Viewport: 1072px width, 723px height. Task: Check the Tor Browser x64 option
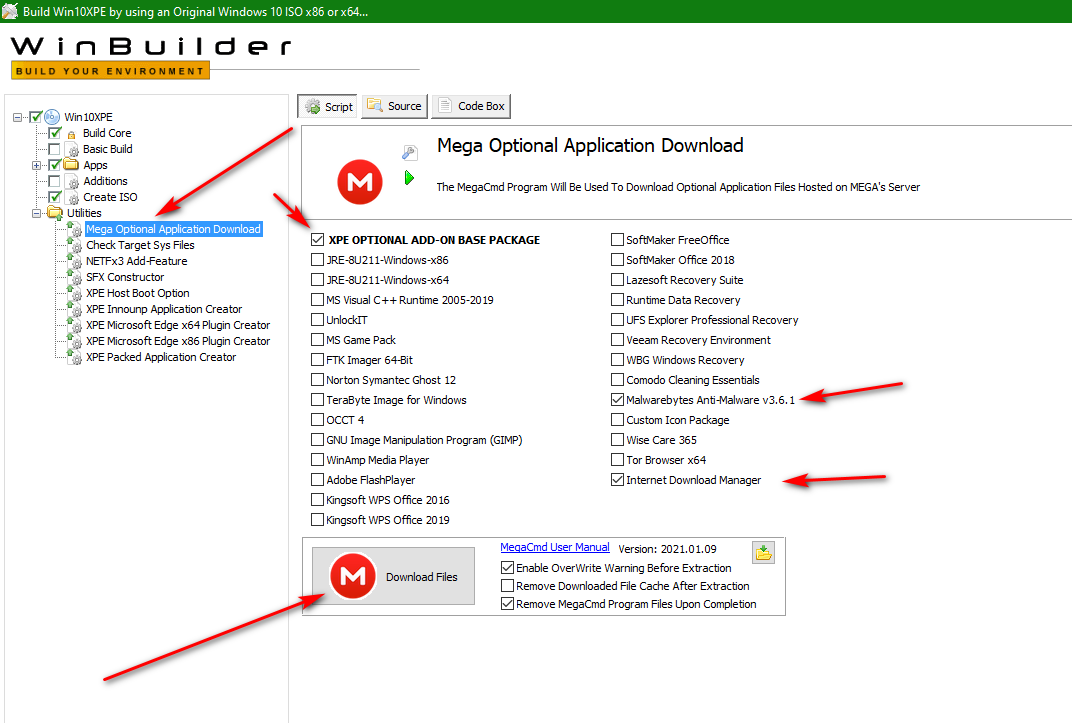click(617, 460)
